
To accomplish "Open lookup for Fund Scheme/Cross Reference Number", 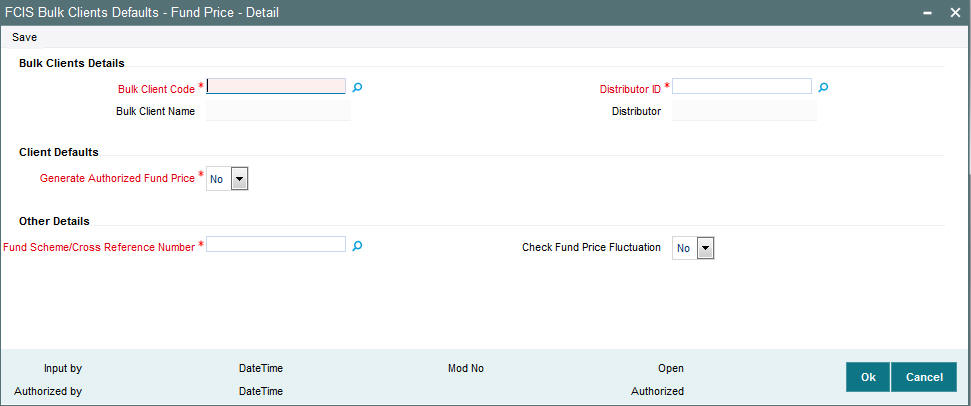I will 357,246.
